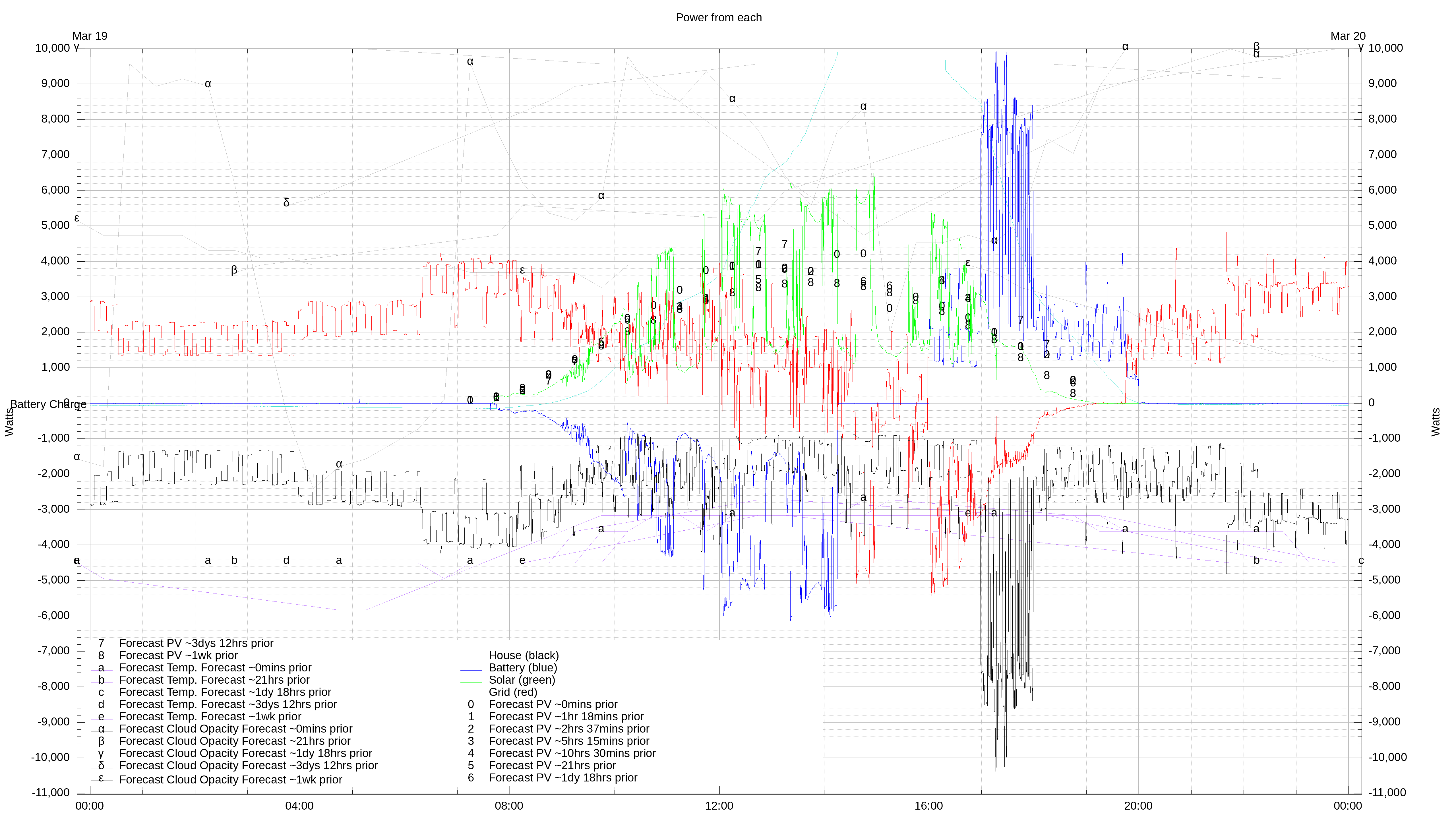Click legend 'Forecast Temp. Forecast ~0mins prior'
1456x819 pixels.
pos(215,667)
